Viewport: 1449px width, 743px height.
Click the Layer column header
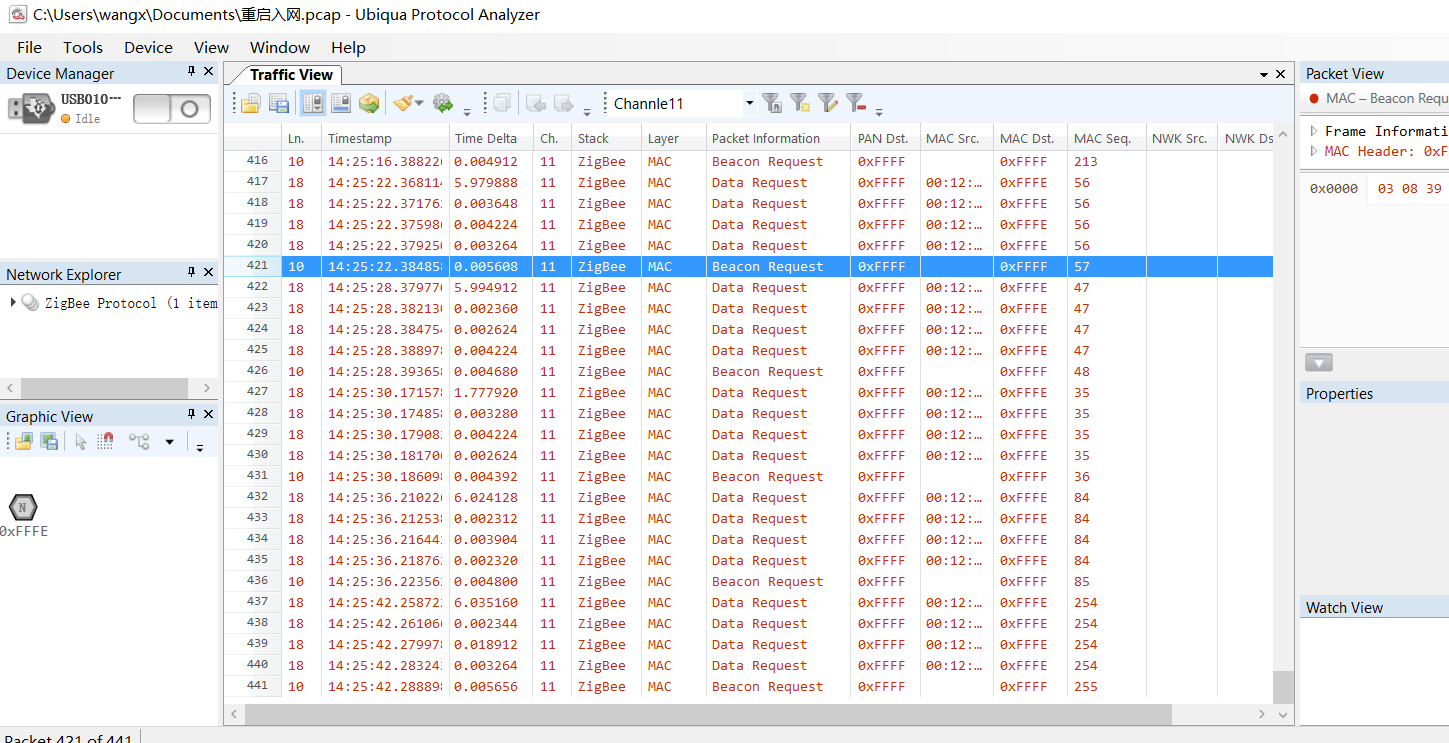tap(673, 138)
